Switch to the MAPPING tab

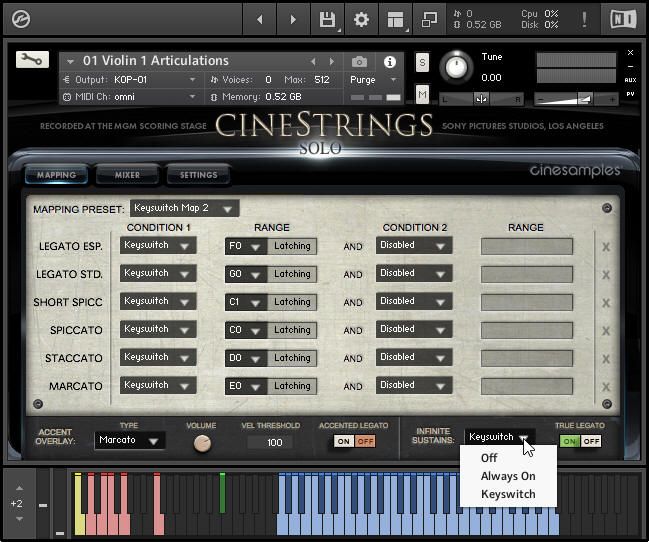[x=56, y=175]
